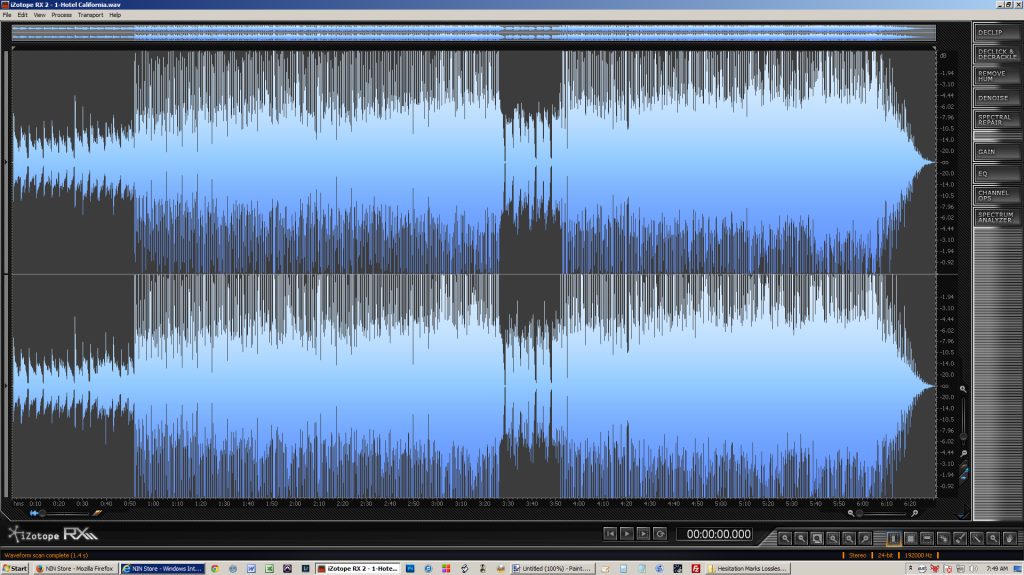Select the highlighted time selection tool
Screen dimensions: 1024x575
click(893, 538)
